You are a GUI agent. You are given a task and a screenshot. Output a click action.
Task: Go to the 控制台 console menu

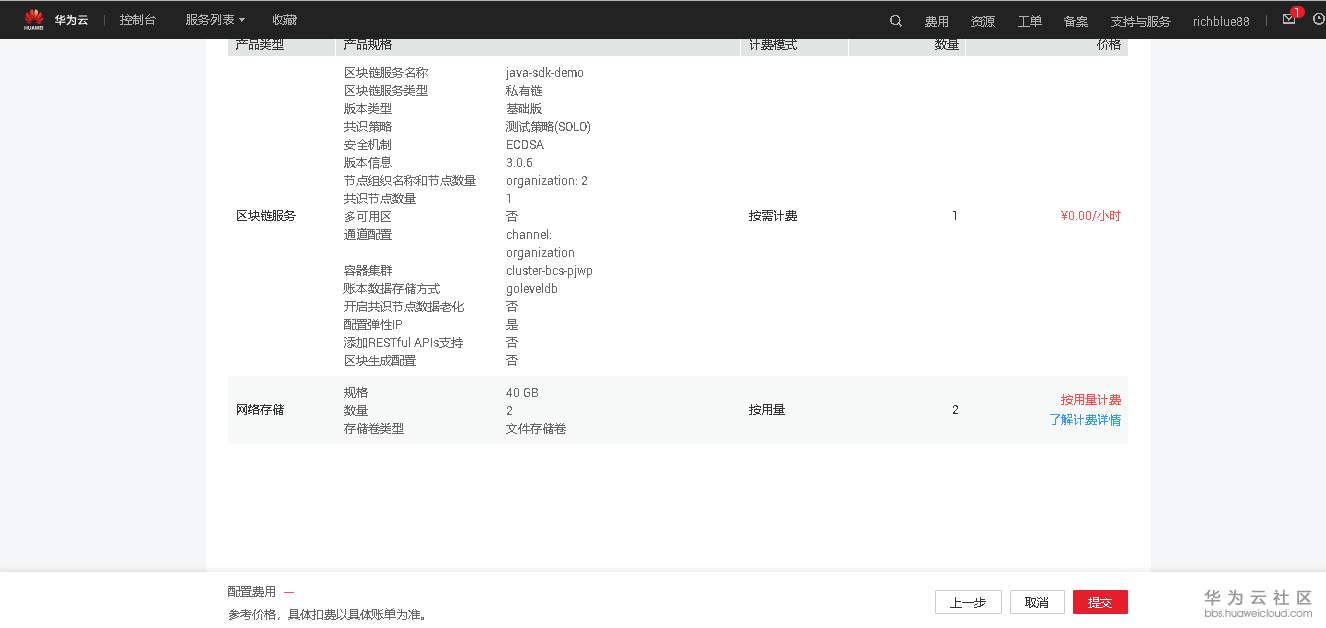137,19
